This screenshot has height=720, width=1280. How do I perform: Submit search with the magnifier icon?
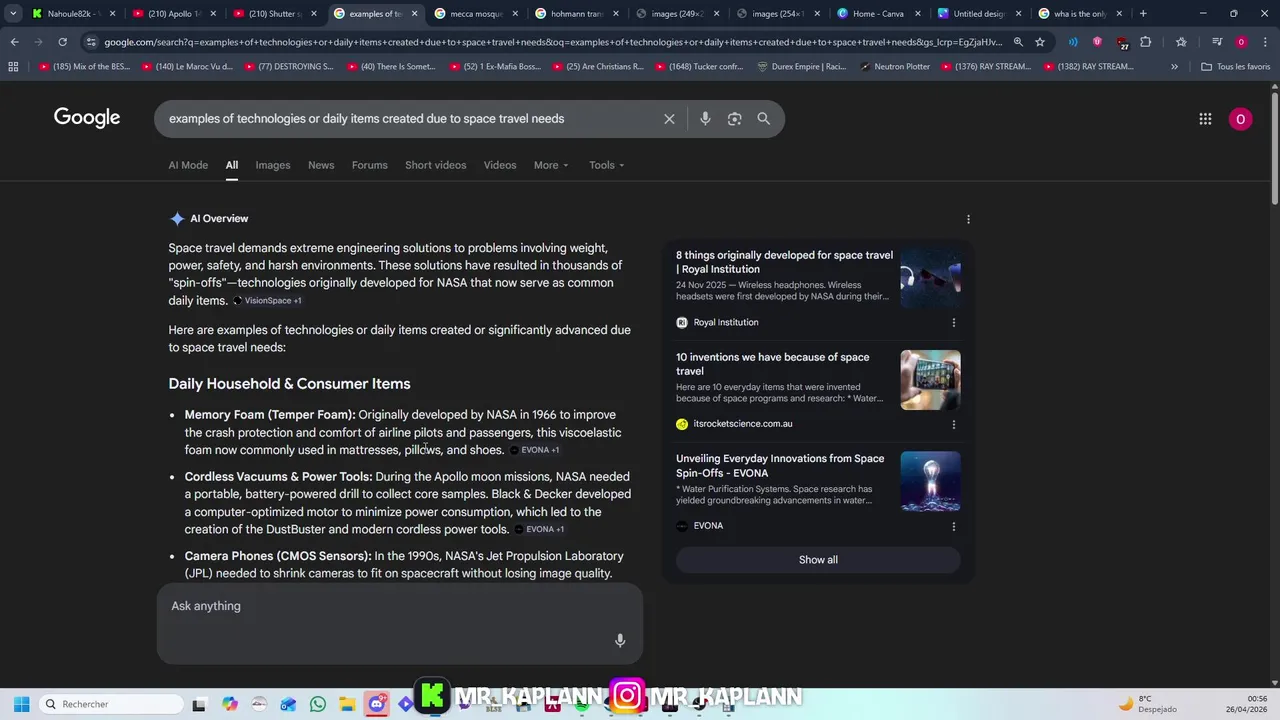(x=763, y=119)
